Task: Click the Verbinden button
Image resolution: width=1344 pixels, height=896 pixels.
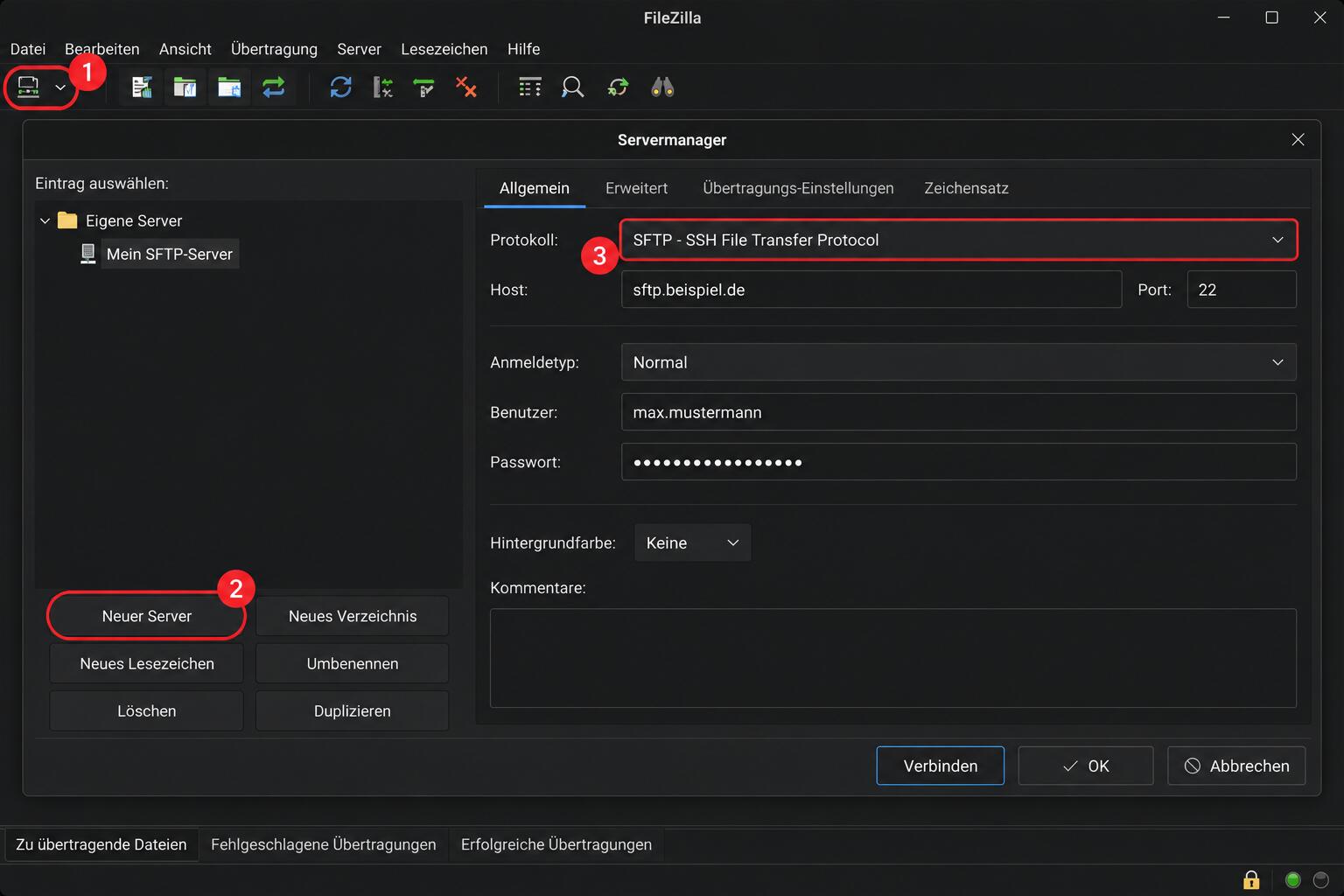Action: click(941, 766)
